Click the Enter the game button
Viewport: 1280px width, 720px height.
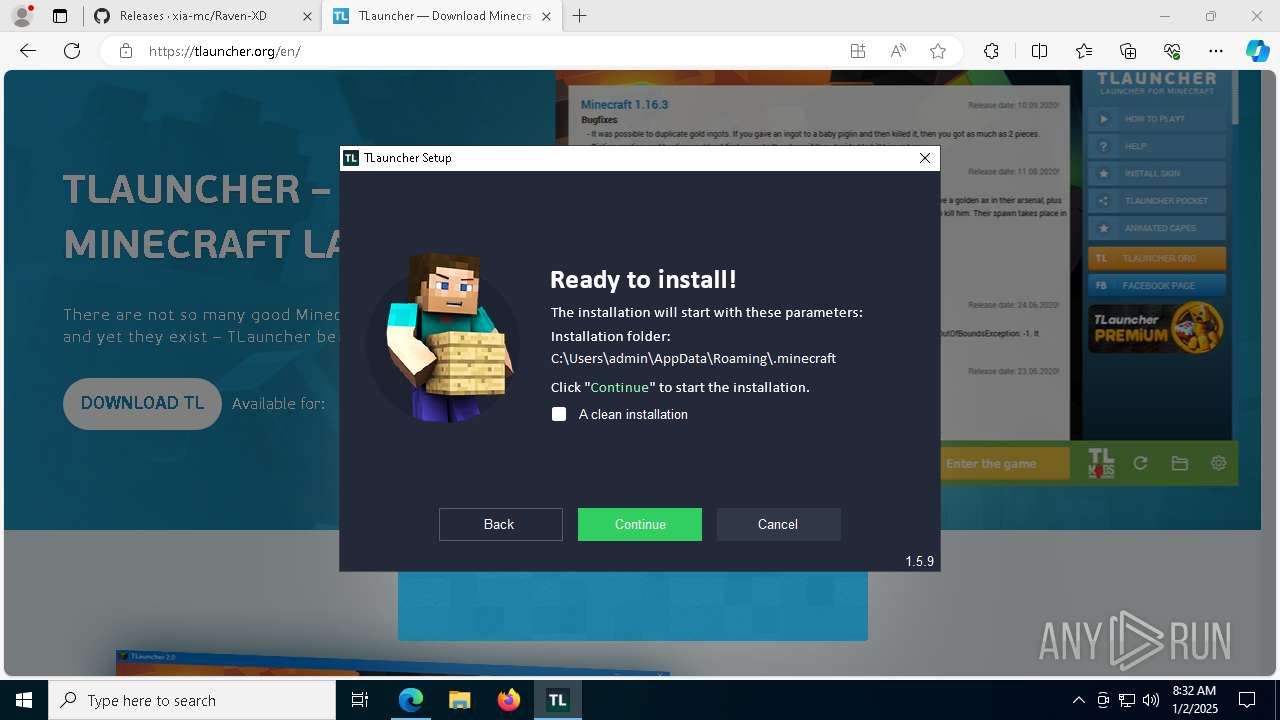click(1004, 463)
